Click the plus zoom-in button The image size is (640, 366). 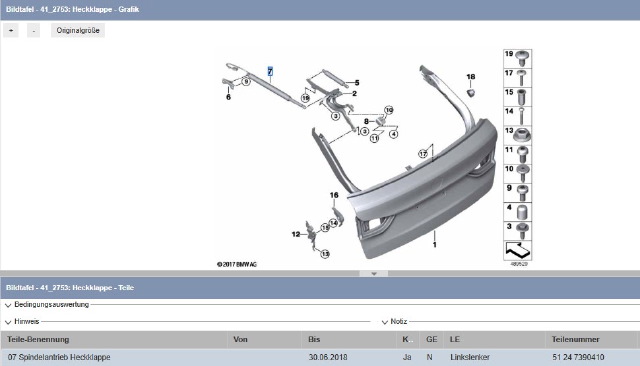pos(11,31)
